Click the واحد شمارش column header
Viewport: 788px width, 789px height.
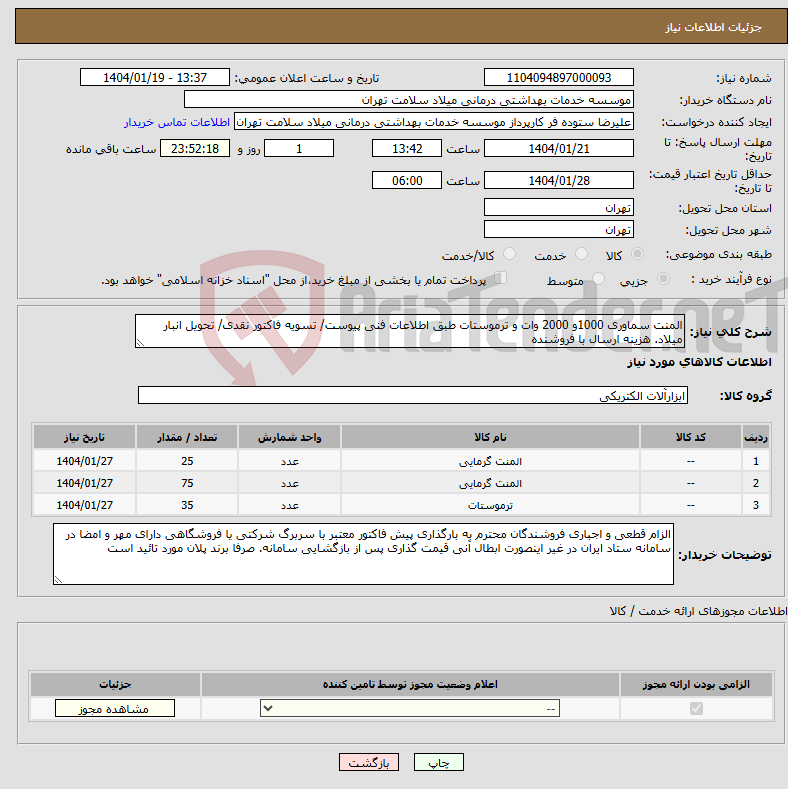(289, 437)
